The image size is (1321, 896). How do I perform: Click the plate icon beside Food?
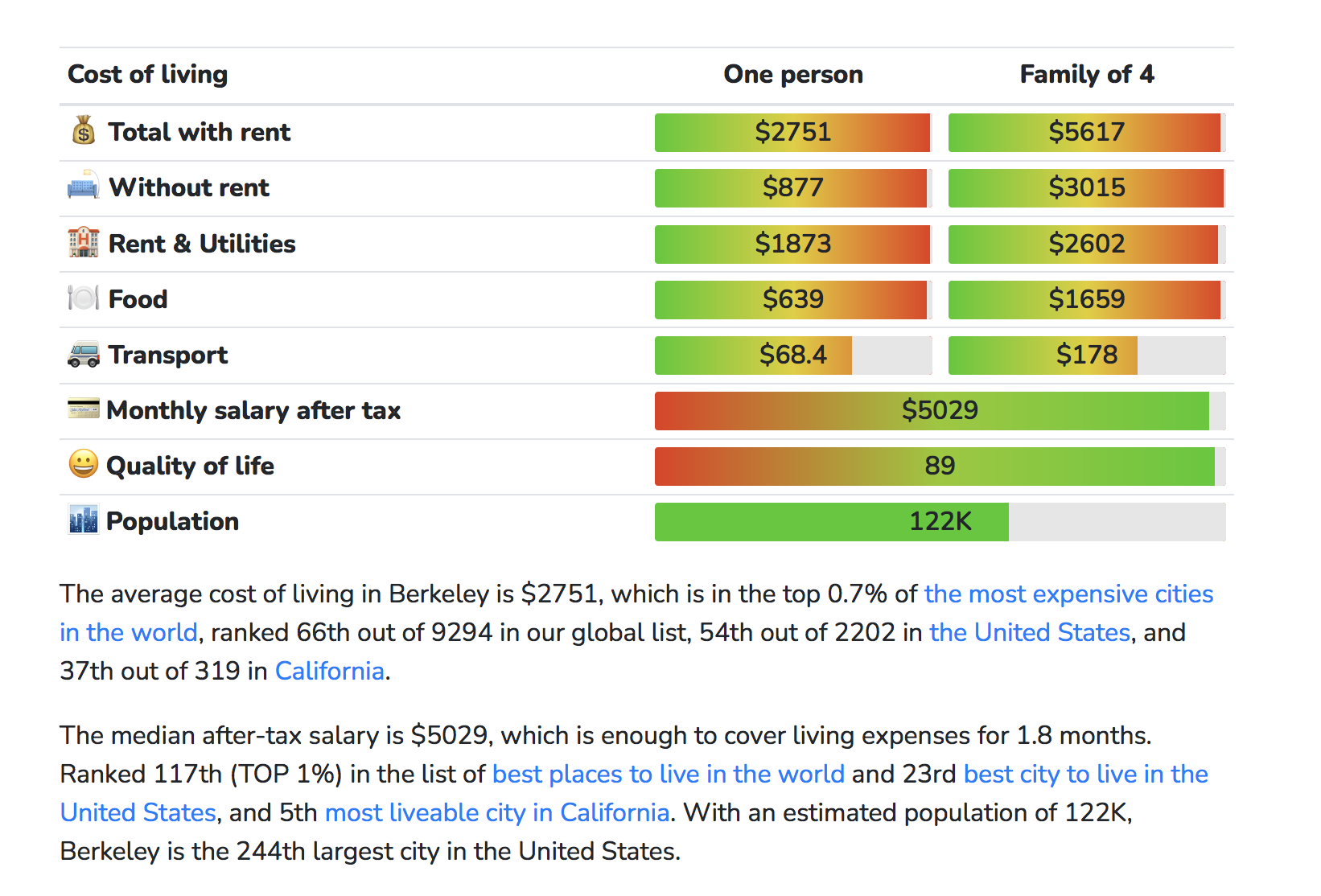(x=84, y=298)
